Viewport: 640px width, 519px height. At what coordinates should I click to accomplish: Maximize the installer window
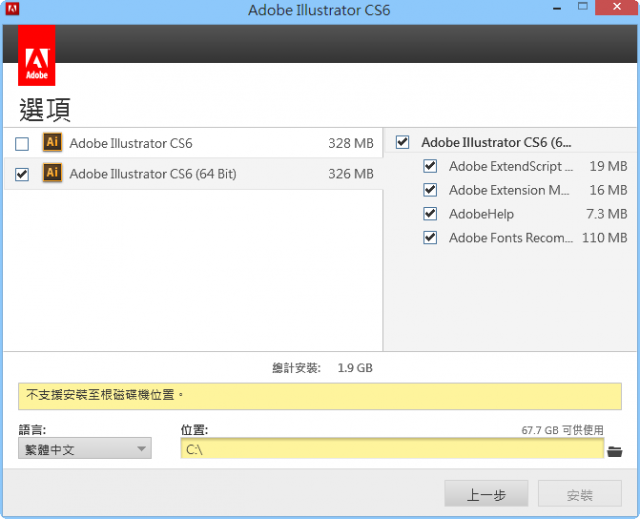click(582, 7)
